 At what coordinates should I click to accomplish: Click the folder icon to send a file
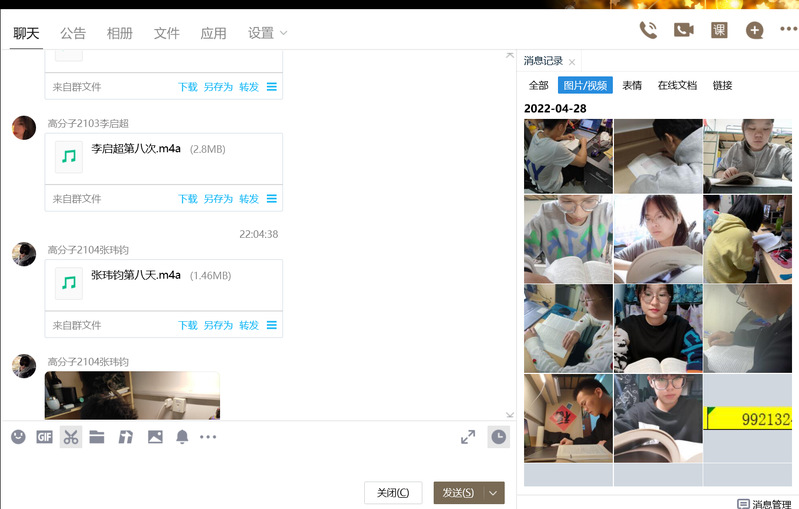coord(97,437)
